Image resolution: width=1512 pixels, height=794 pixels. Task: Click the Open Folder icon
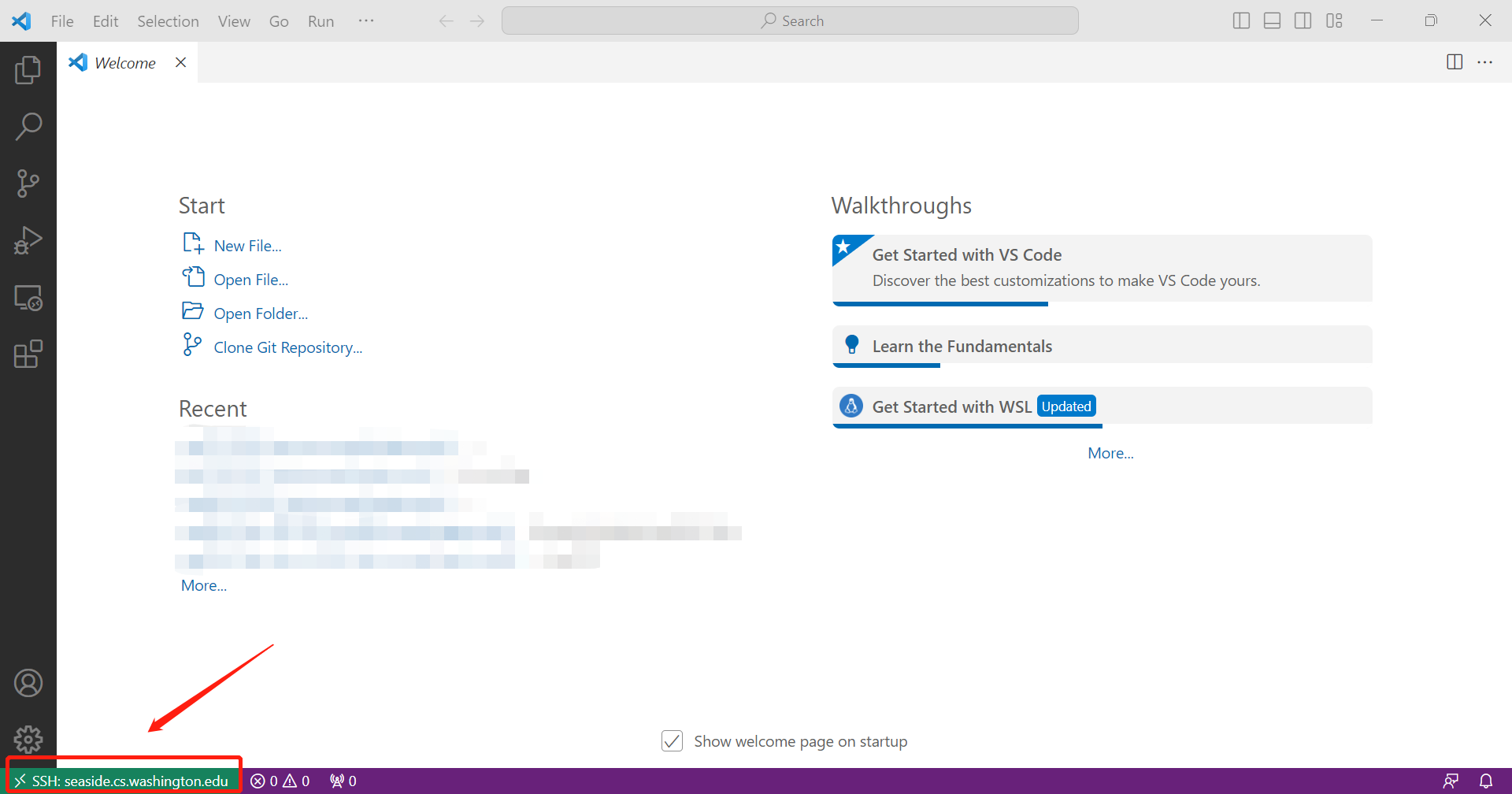pyautogui.click(x=193, y=310)
